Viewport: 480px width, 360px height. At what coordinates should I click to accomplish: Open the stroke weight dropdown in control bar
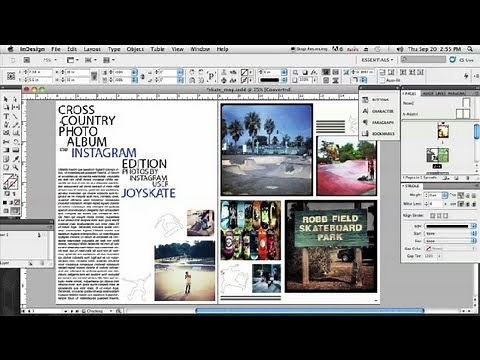tap(284, 72)
